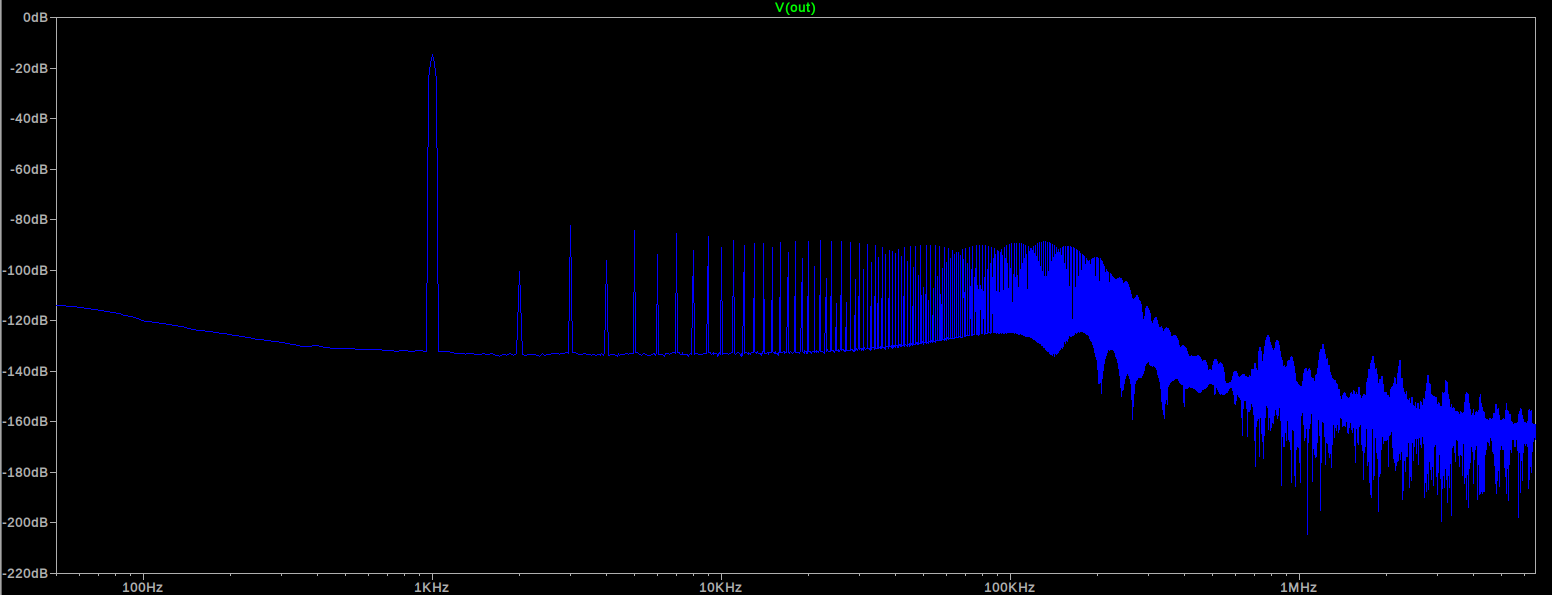Click the -100dB vertical axis label
Viewport: 1552px width, 595px height.
coord(27,270)
